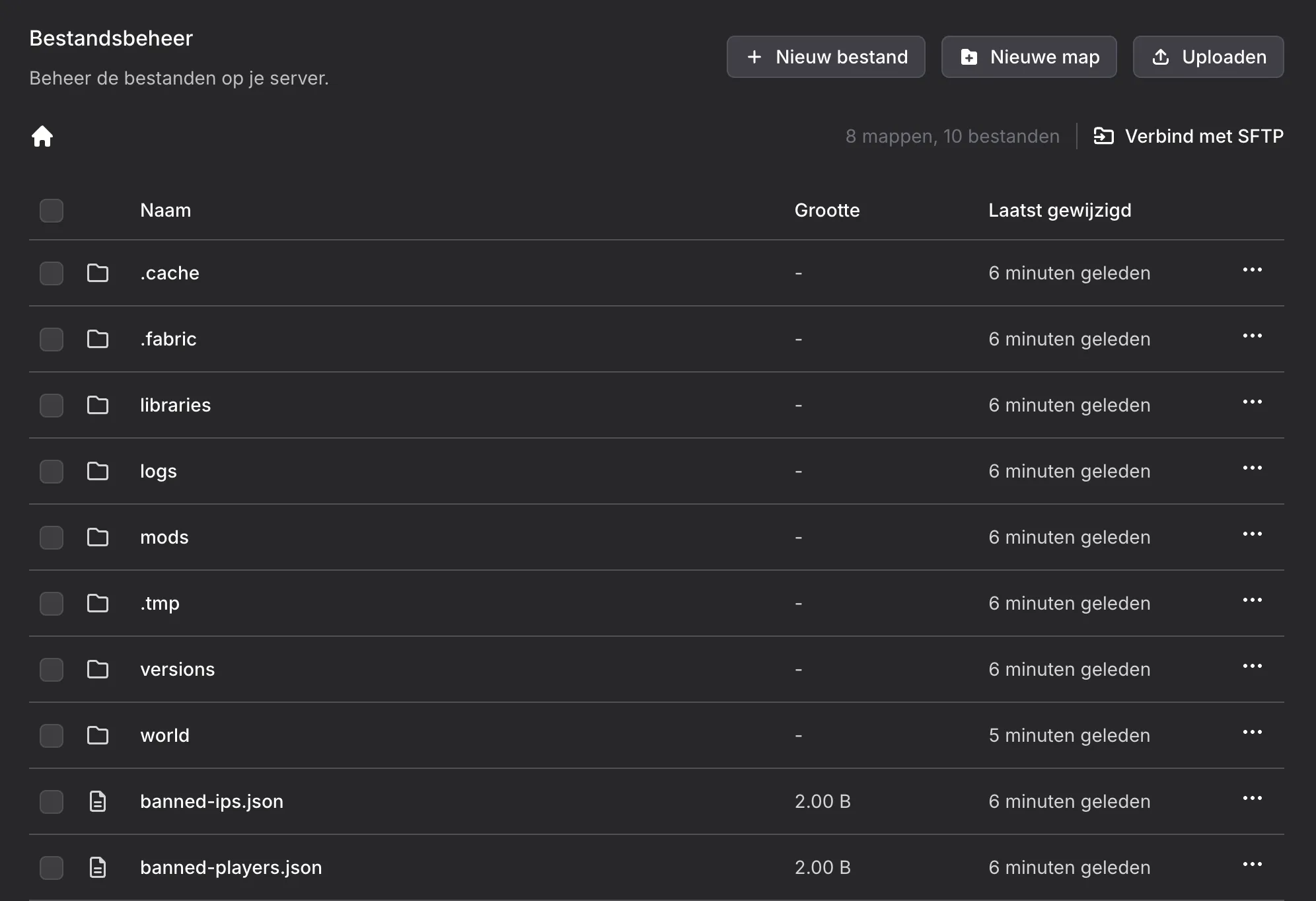Open the actions menu for banned-players.json

click(x=1253, y=865)
